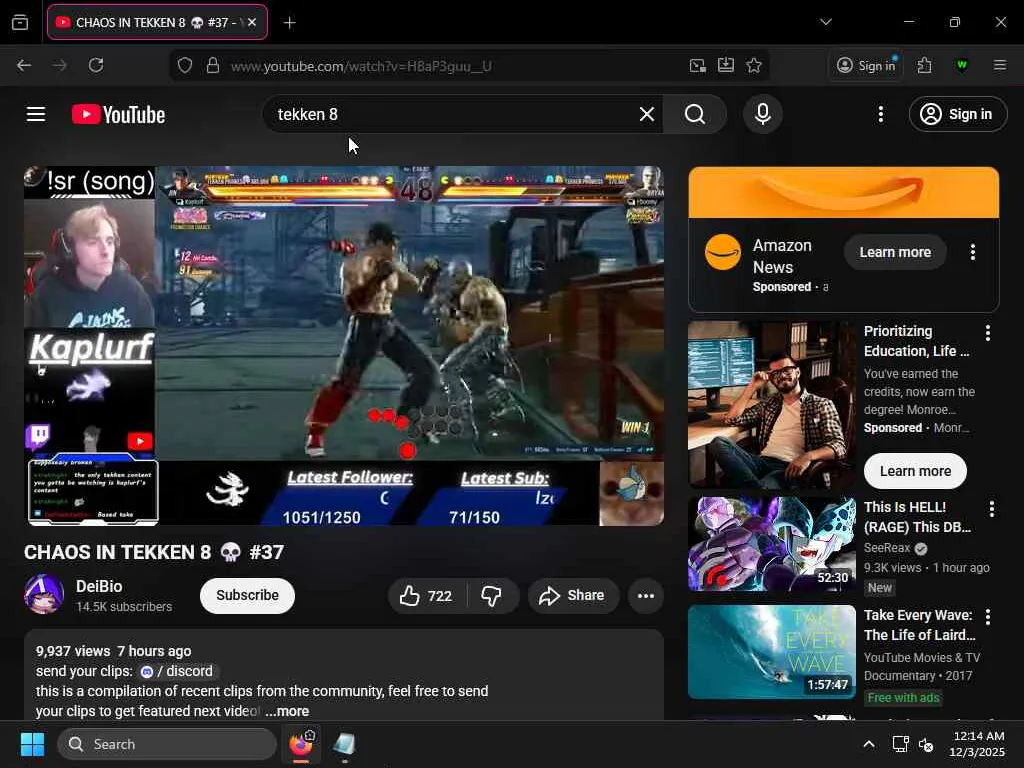
Task: Click the video player to pause
Action: tap(344, 346)
